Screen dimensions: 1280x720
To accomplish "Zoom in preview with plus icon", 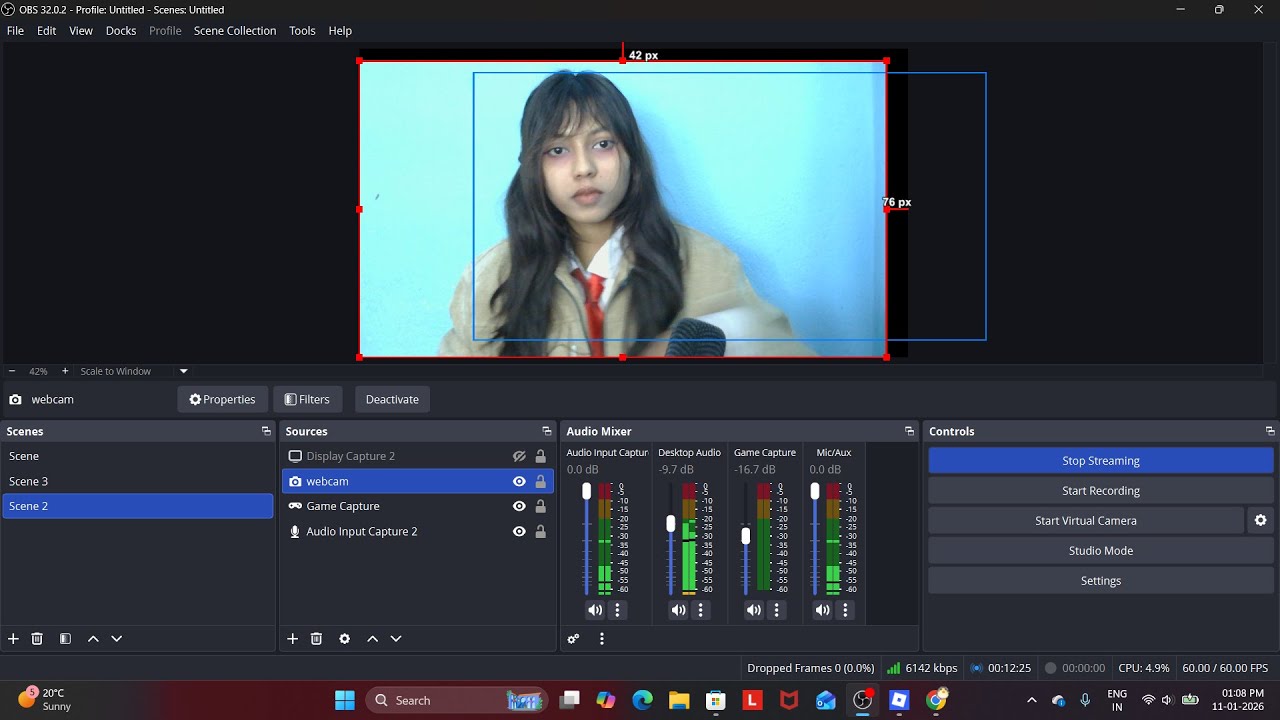I will click(65, 371).
